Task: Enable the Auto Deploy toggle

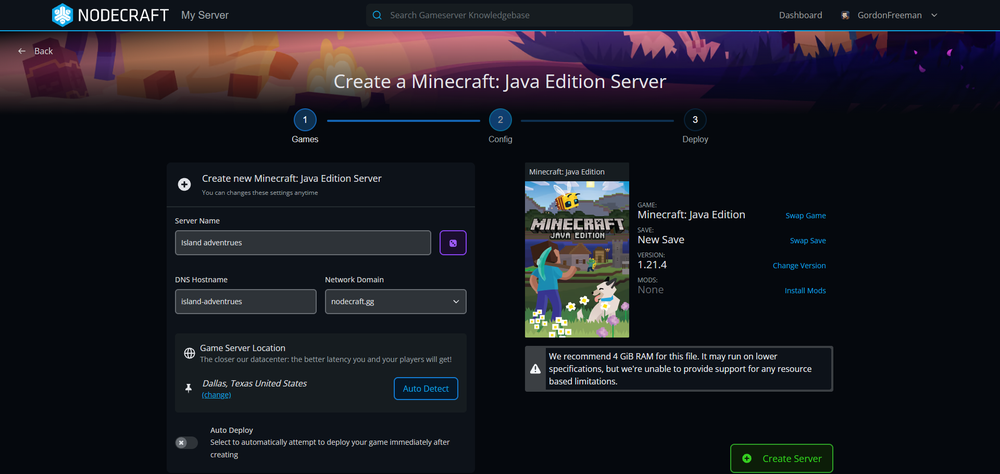Action: pos(186,442)
